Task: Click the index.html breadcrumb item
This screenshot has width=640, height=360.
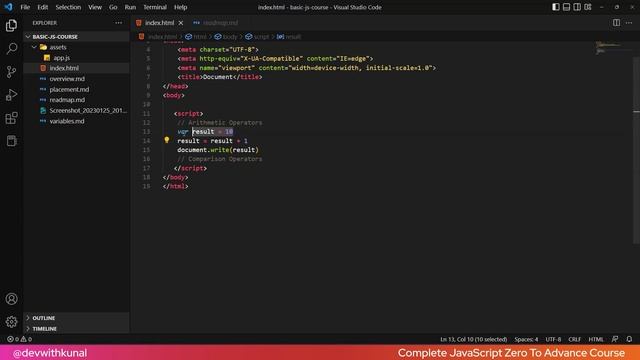Action: (158, 37)
